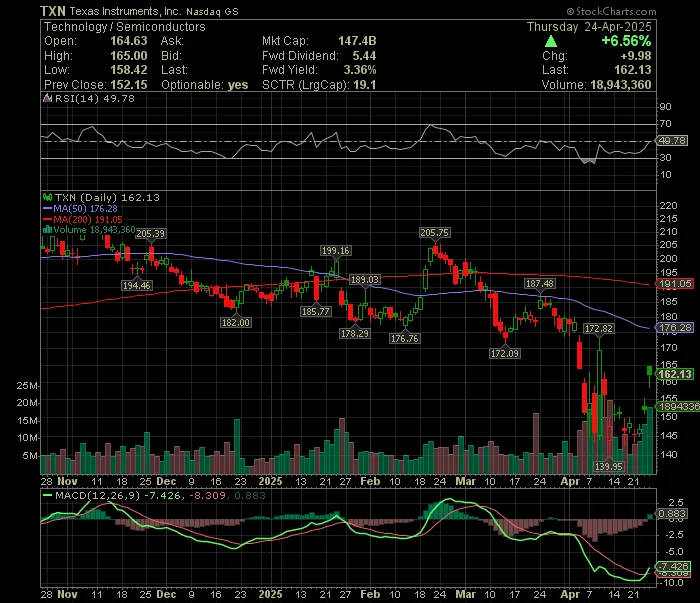The width and height of the screenshot is (700, 603).
Task: Click the SCTR (LrgCap) value 19.1
Action: (365, 85)
